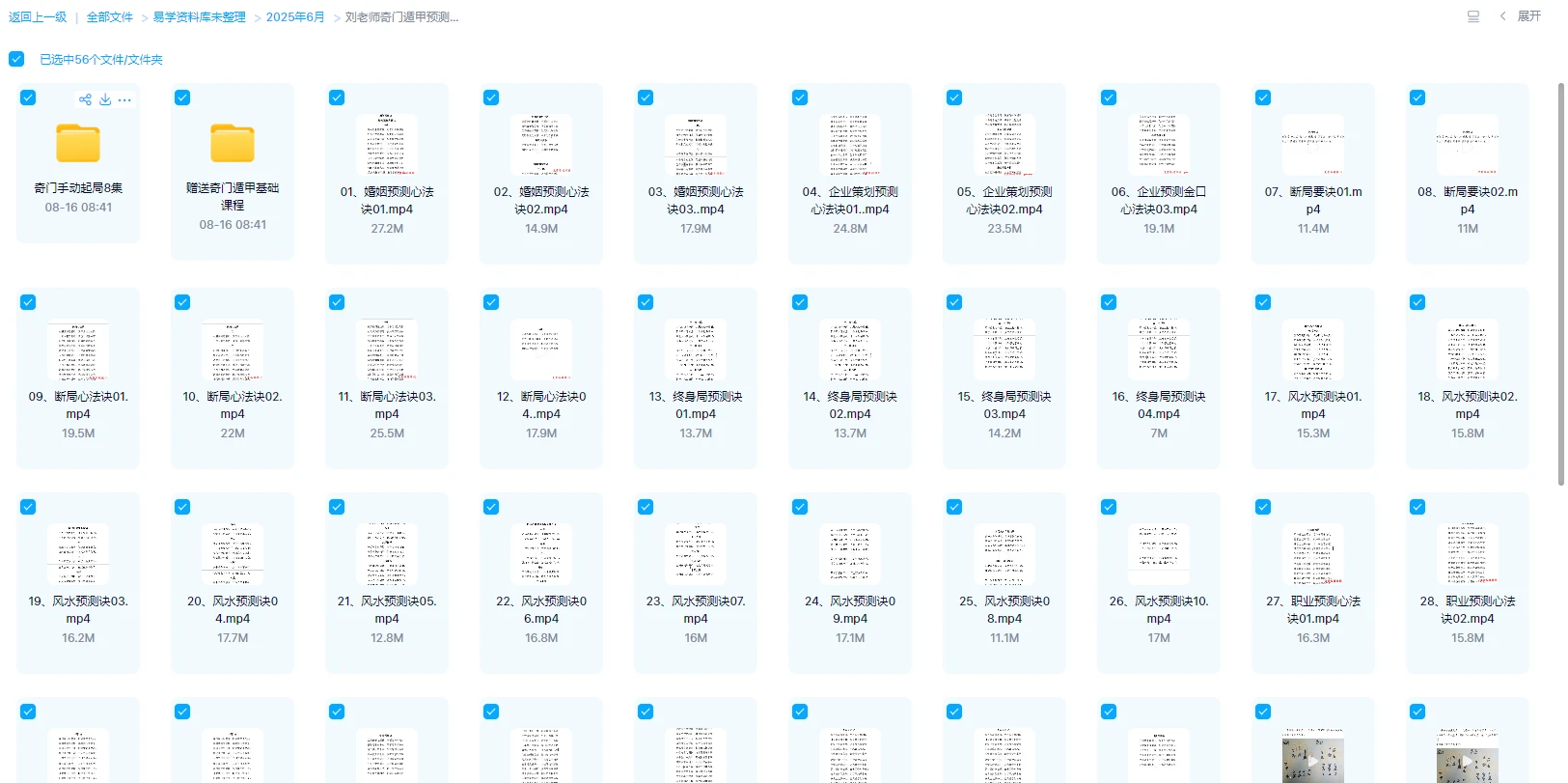Open the 赠送奇门遁甲基础课程 folder icon
Viewport: 1568px width, 783px height.
(233, 143)
